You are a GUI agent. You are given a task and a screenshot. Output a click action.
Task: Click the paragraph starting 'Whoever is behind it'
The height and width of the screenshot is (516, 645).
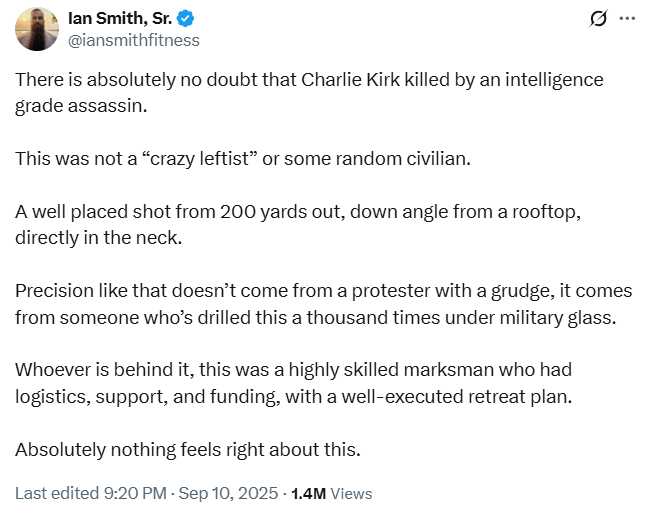click(294, 383)
